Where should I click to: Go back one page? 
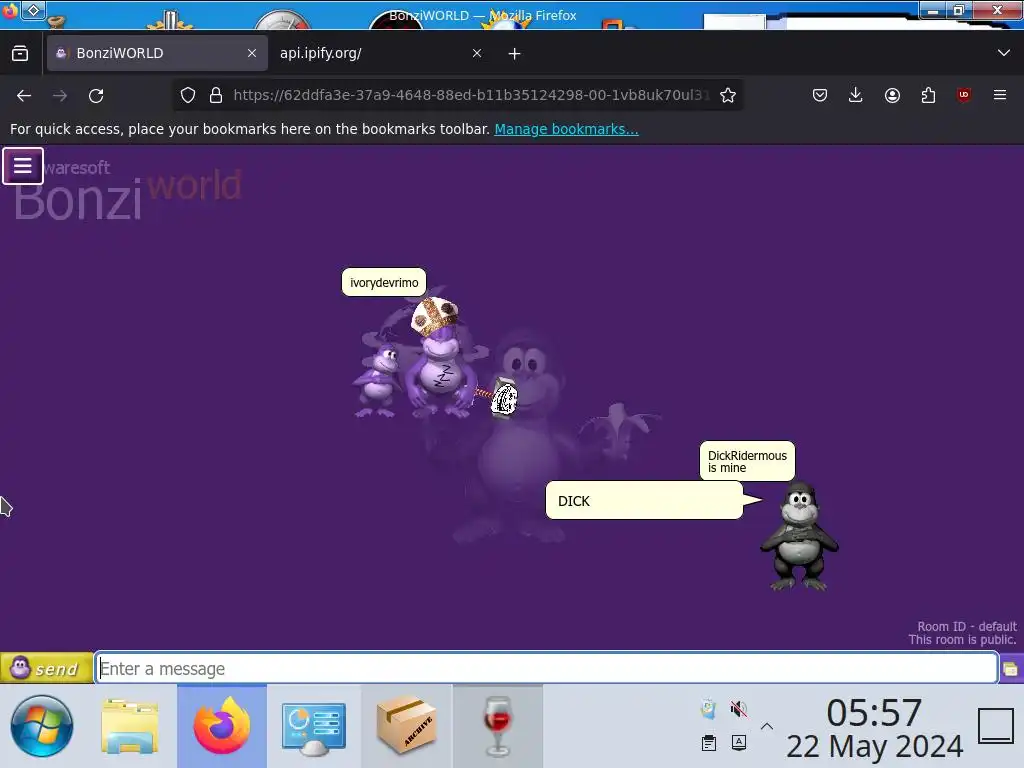[24, 96]
